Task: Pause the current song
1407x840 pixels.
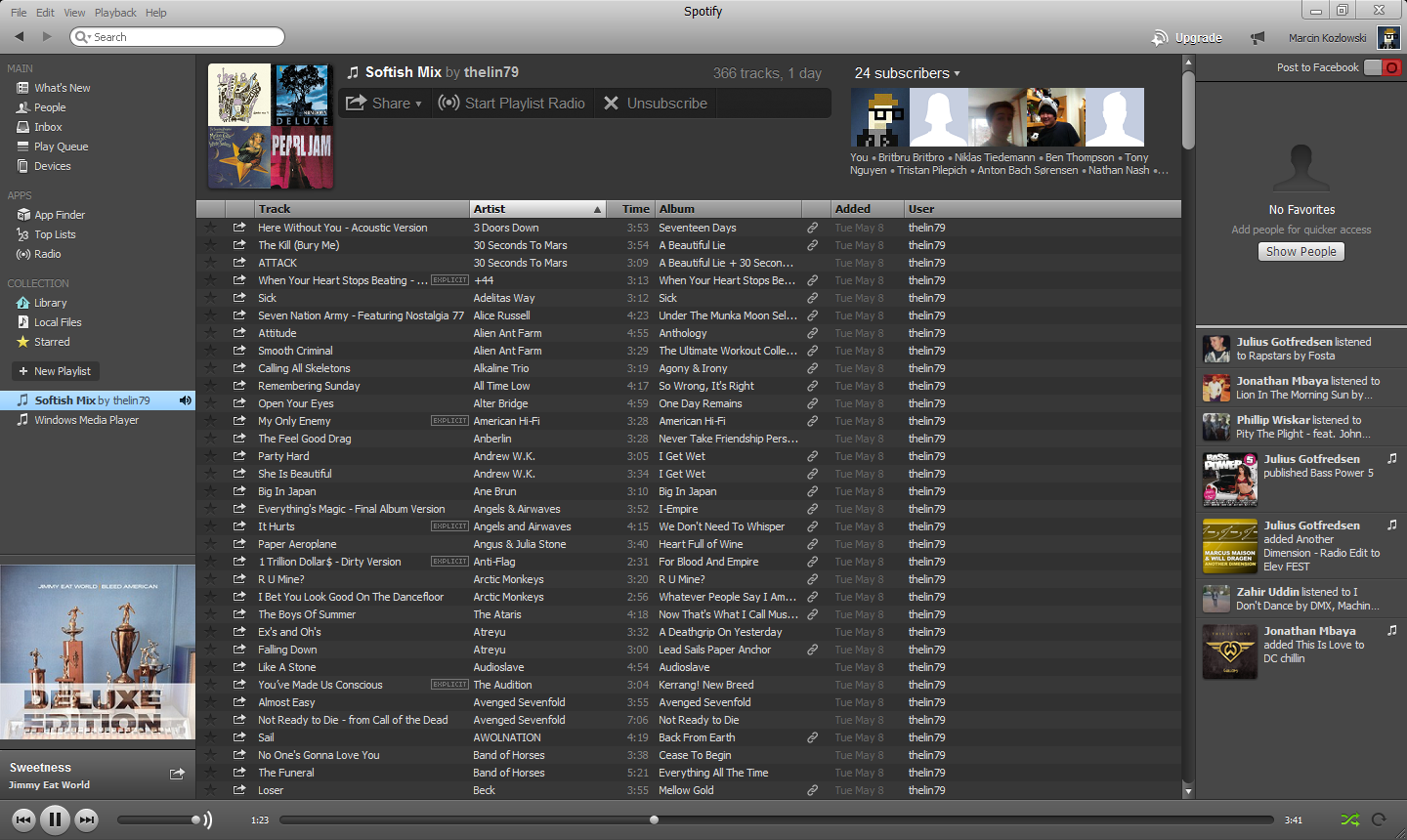Action: coord(55,819)
